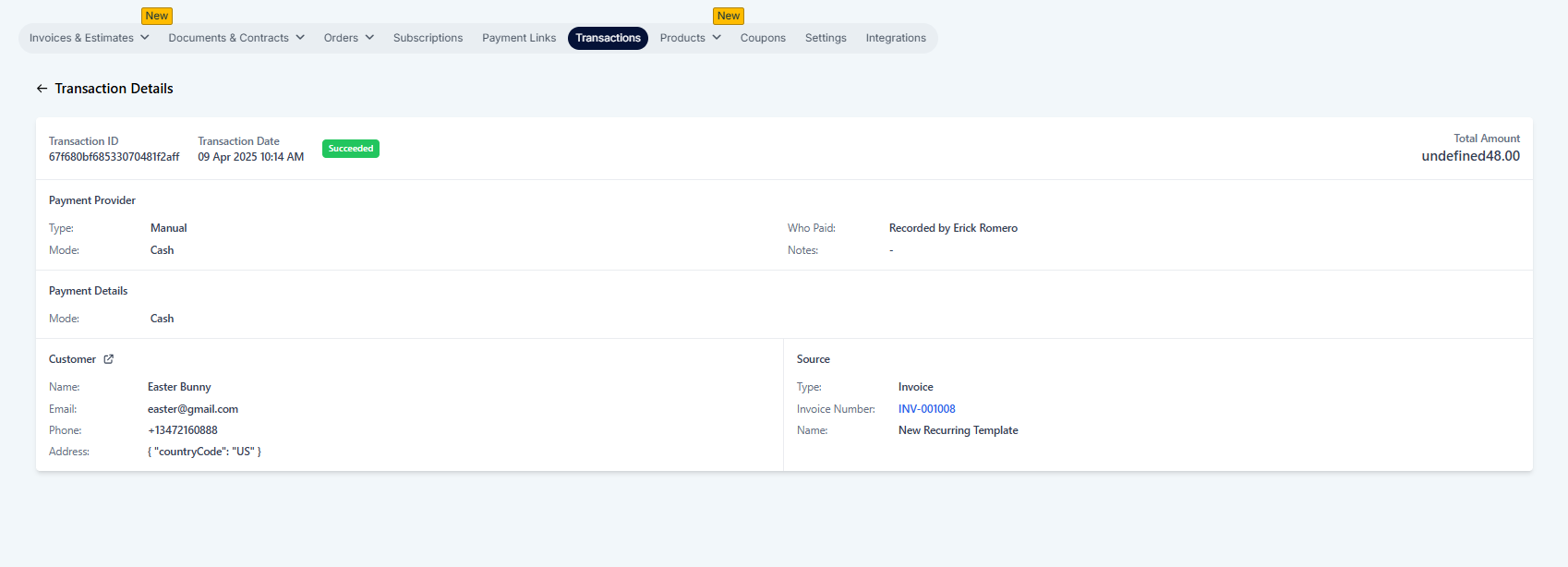The width and height of the screenshot is (1568, 567).
Task: Select the Transactions tab
Action: click(x=608, y=38)
